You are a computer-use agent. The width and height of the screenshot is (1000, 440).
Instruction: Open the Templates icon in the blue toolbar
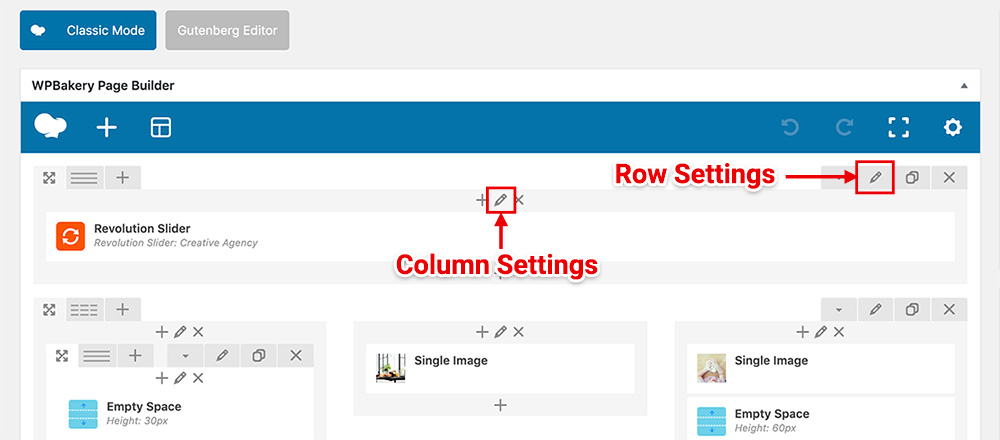pos(161,128)
